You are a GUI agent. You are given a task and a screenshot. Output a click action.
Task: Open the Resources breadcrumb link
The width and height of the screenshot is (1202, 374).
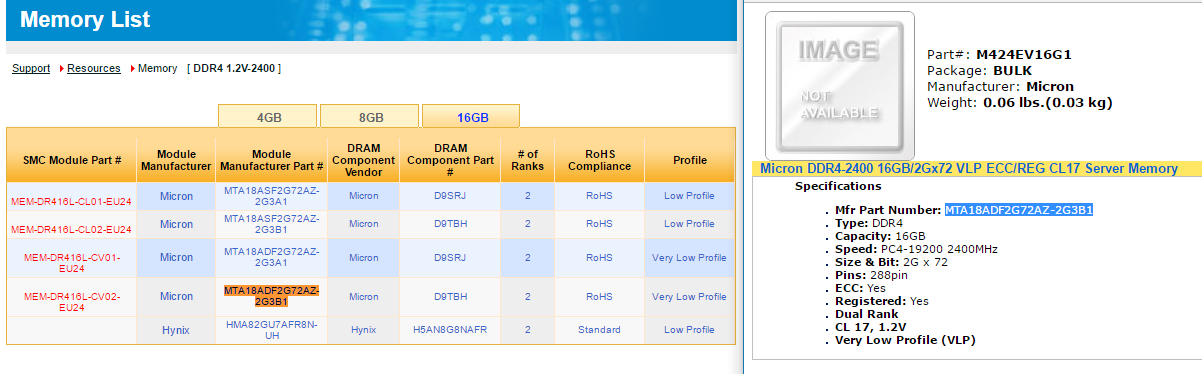pyautogui.click(x=94, y=68)
